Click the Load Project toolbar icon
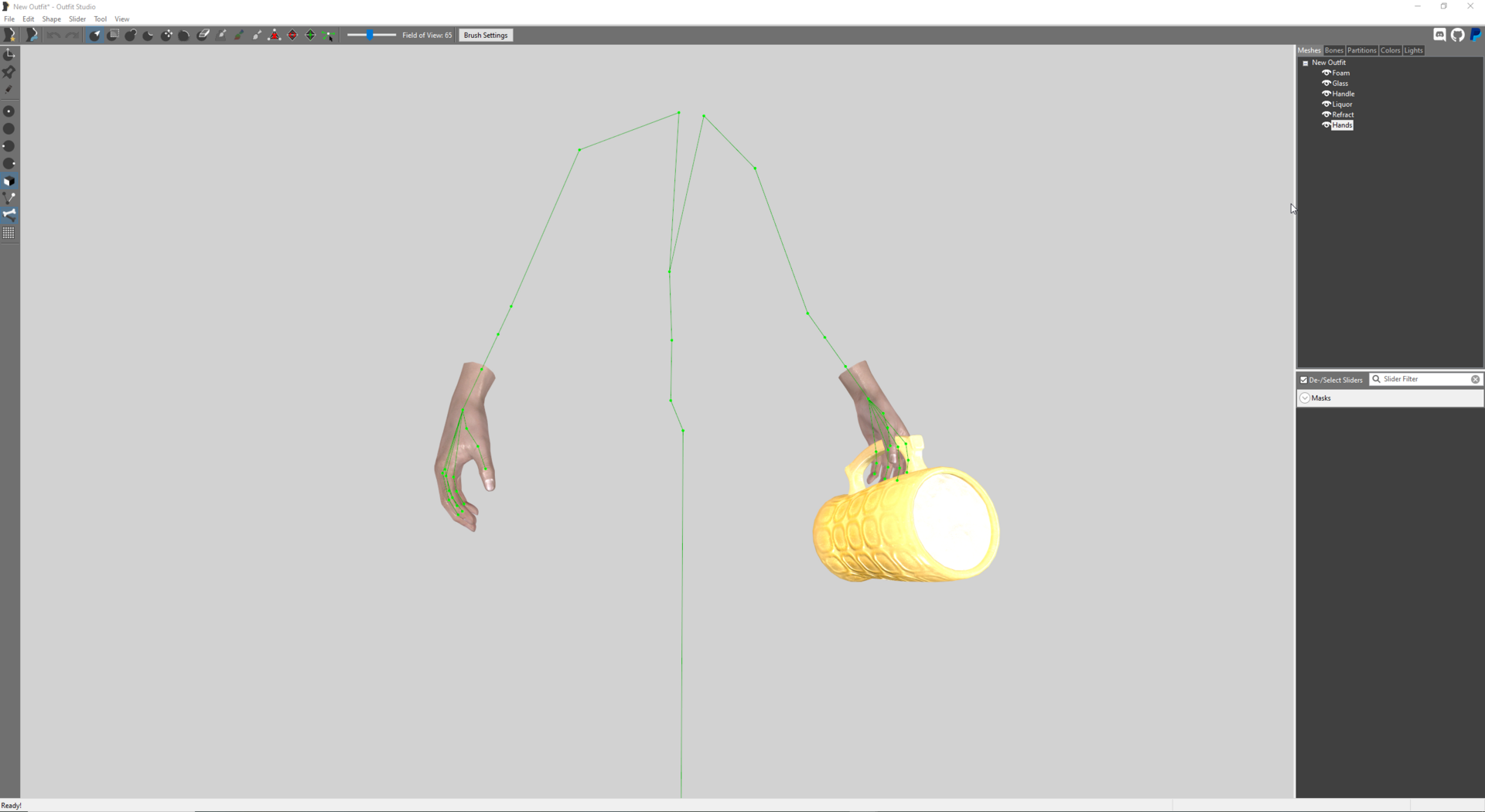Screen dimensions: 1485x812 pos(31,35)
